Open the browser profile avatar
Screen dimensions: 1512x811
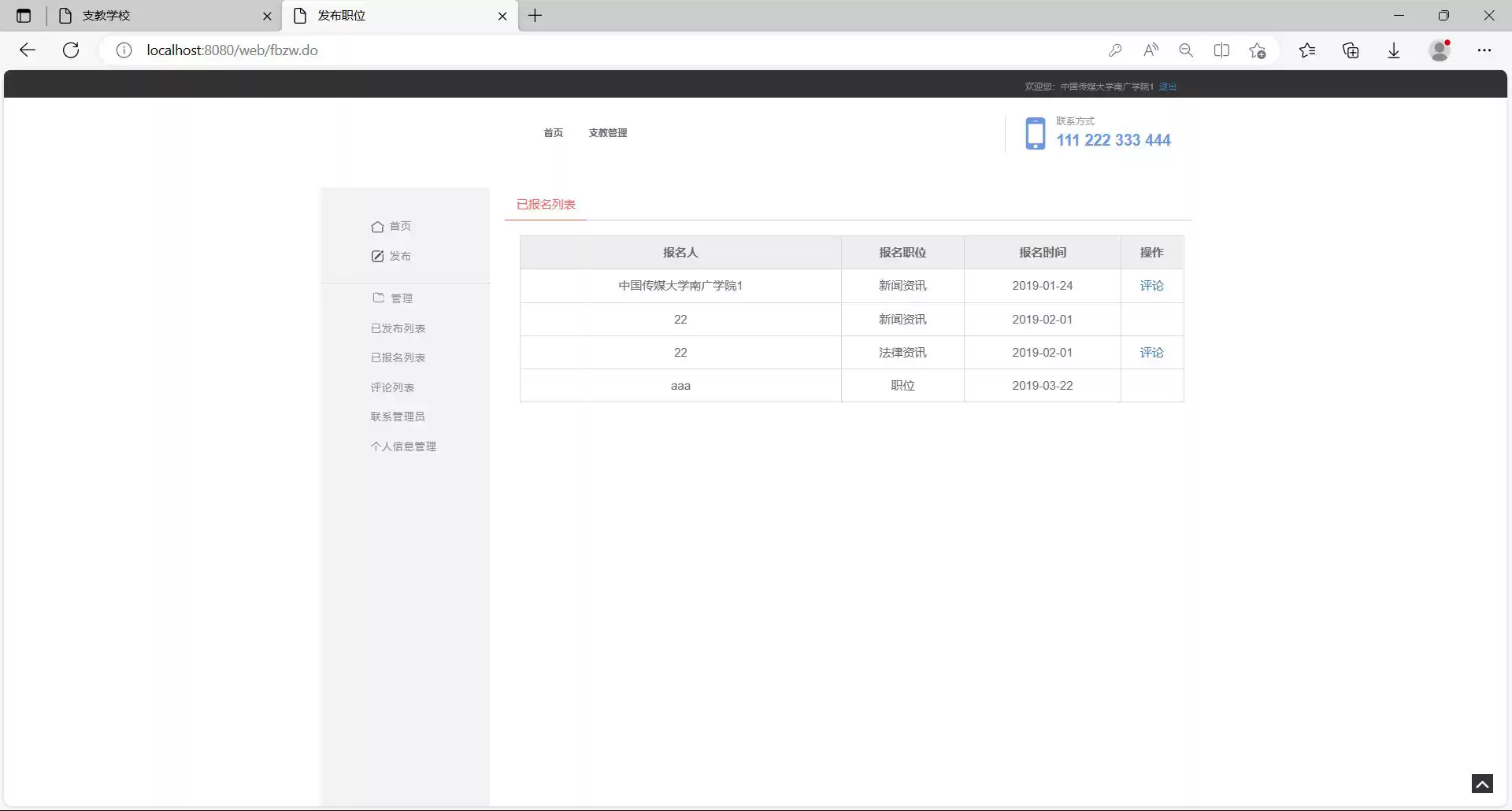coord(1440,50)
